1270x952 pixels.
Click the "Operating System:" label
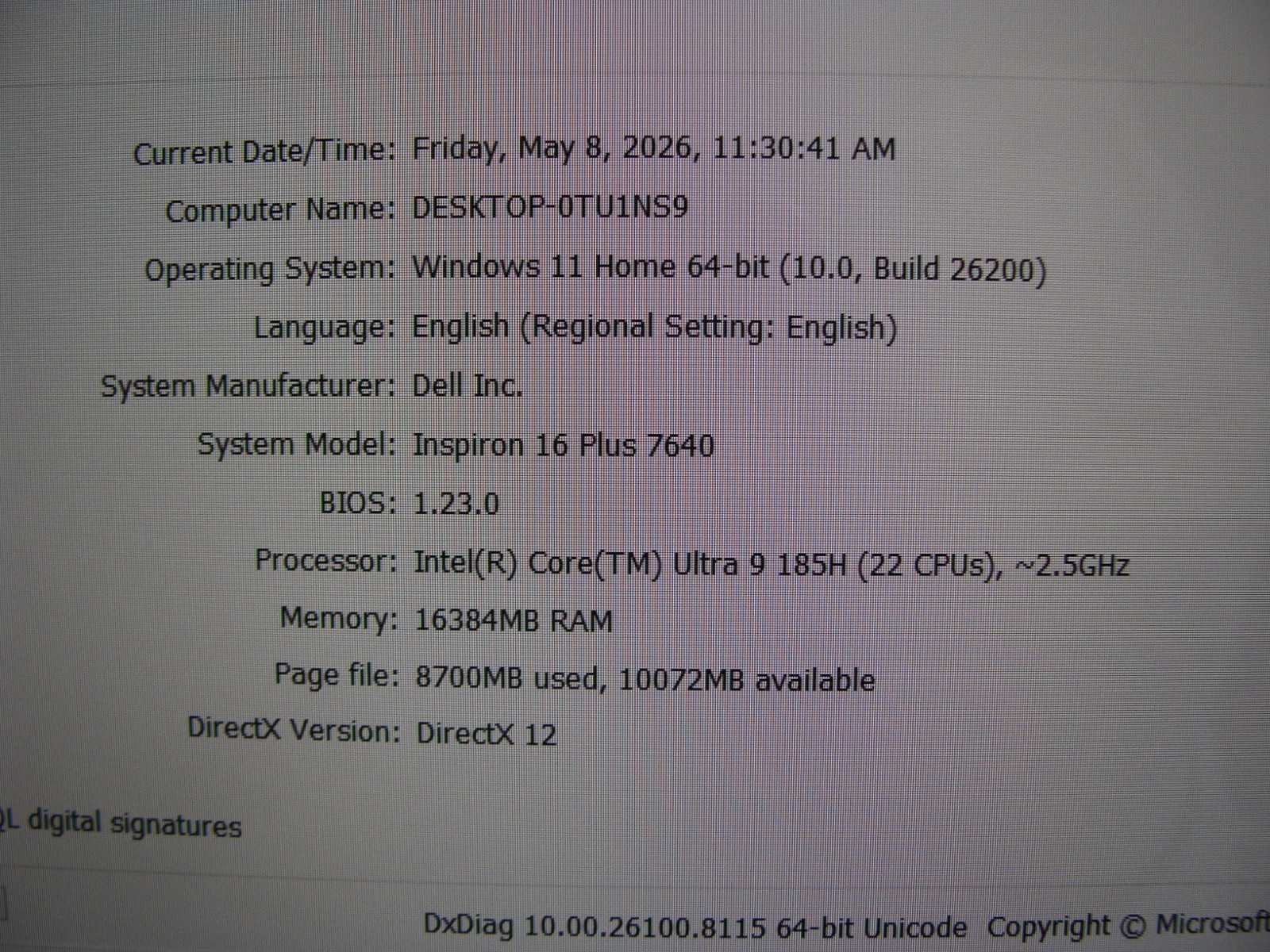pos(270,270)
